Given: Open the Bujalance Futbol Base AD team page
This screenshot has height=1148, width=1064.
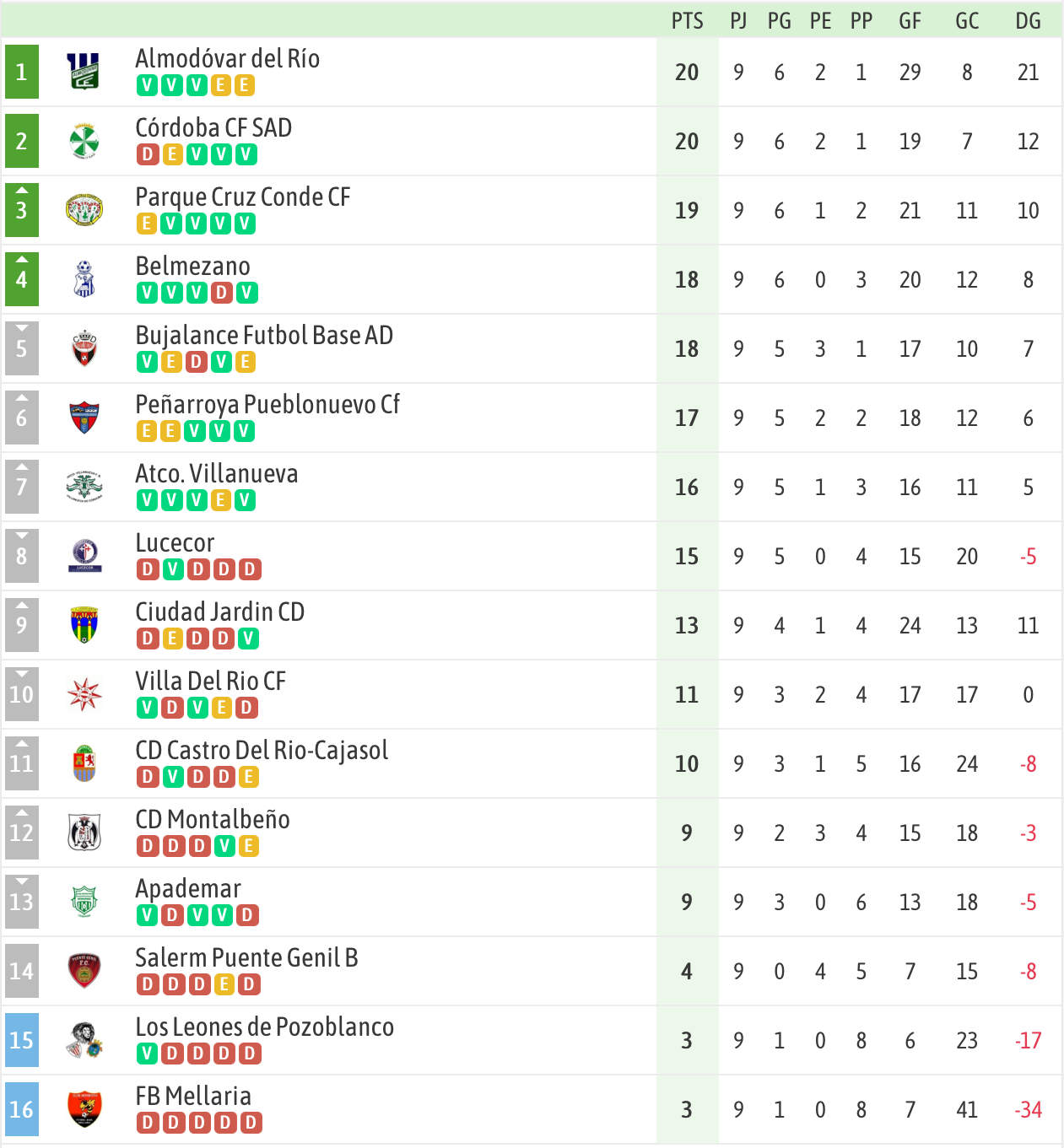Looking at the screenshot, I should (264, 336).
